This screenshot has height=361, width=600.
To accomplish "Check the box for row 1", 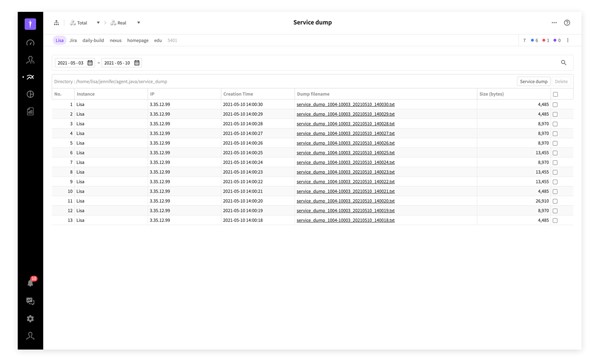I will pos(555,105).
